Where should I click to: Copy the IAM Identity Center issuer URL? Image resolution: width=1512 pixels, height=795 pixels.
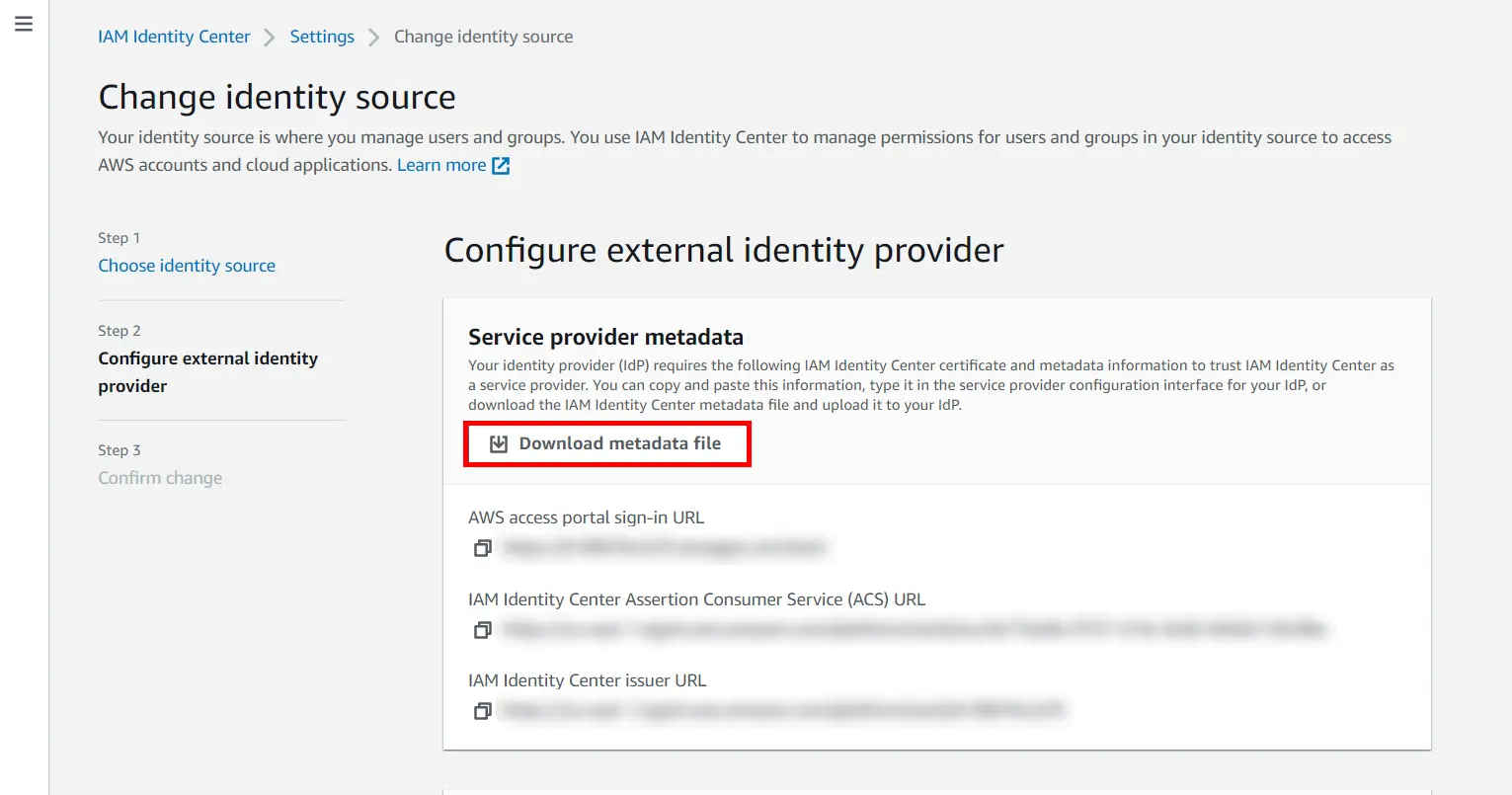(x=482, y=710)
